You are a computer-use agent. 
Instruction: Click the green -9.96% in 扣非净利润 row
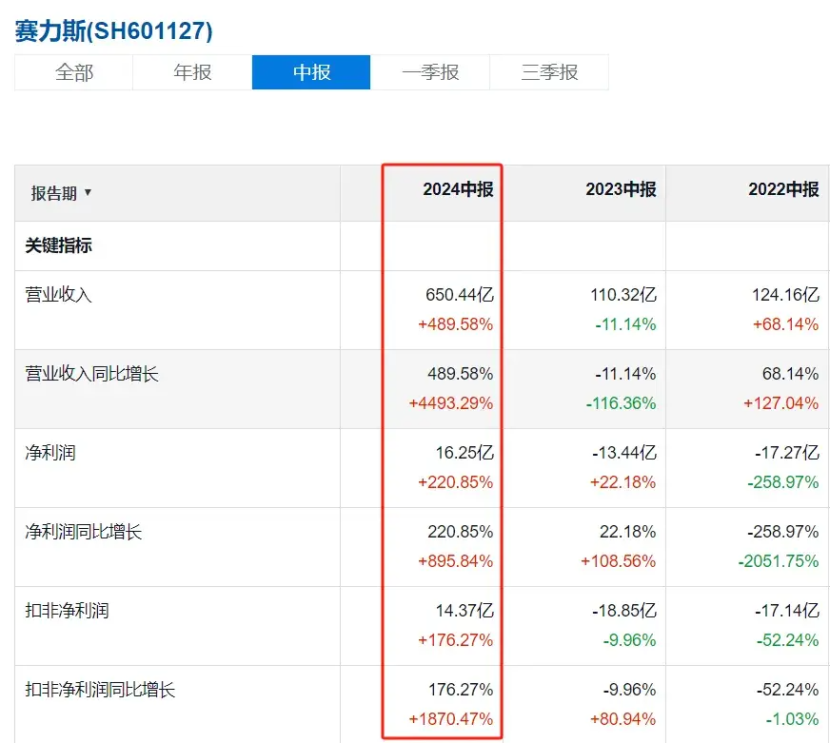click(x=629, y=640)
